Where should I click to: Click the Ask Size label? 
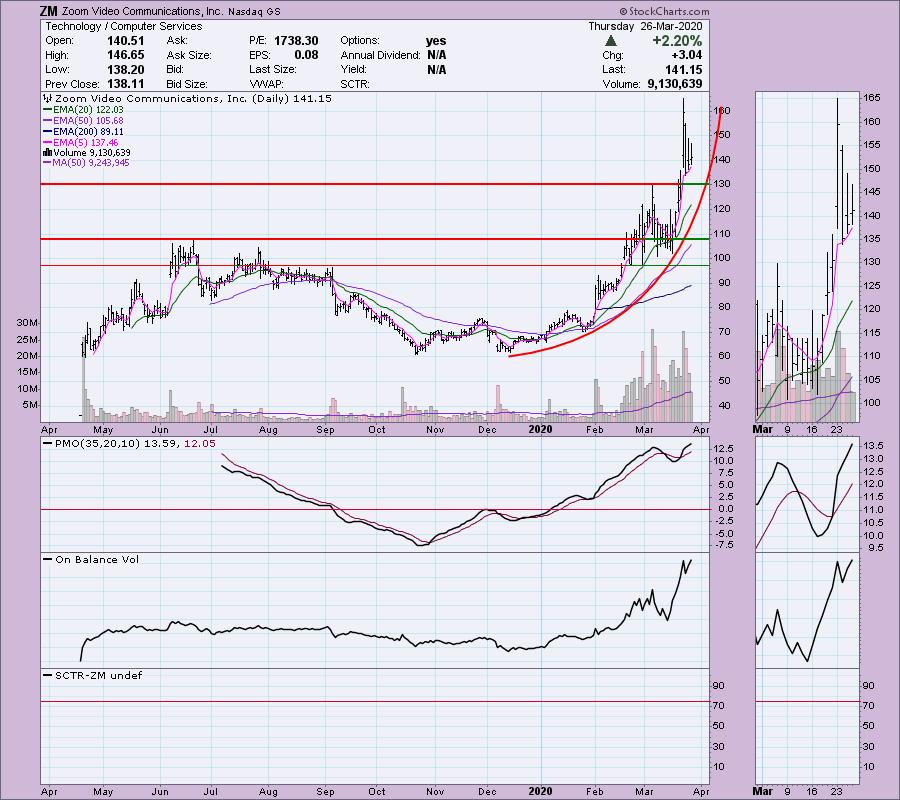click(189, 55)
